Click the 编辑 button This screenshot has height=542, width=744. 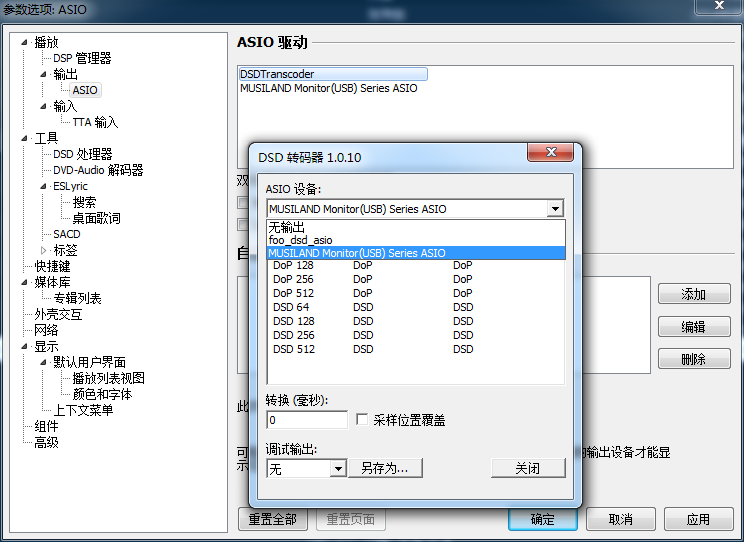[693, 327]
